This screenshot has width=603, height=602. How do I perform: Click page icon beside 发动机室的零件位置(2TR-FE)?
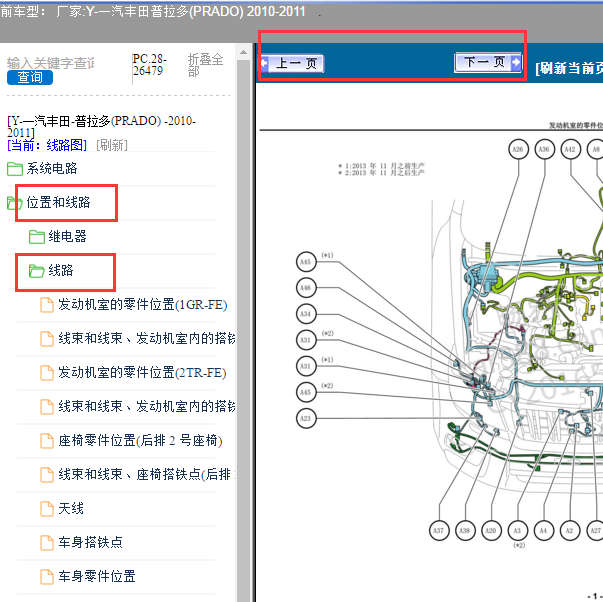tap(47, 373)
